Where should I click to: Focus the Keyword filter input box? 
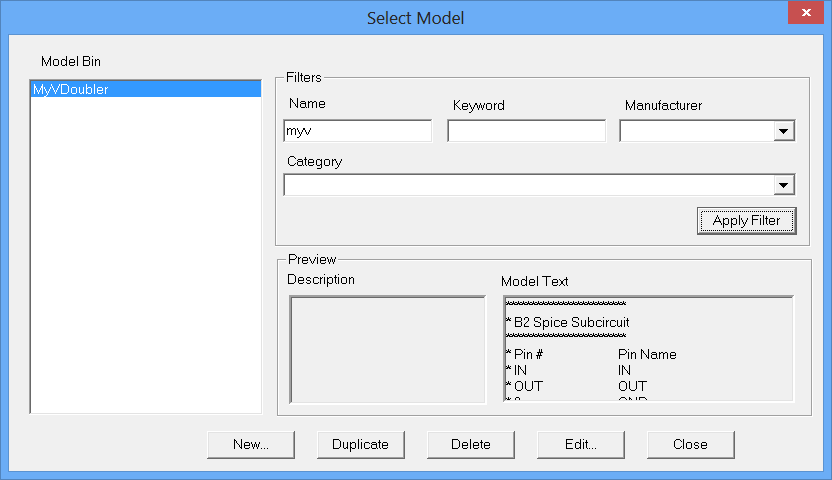click(x=526, y=131)
